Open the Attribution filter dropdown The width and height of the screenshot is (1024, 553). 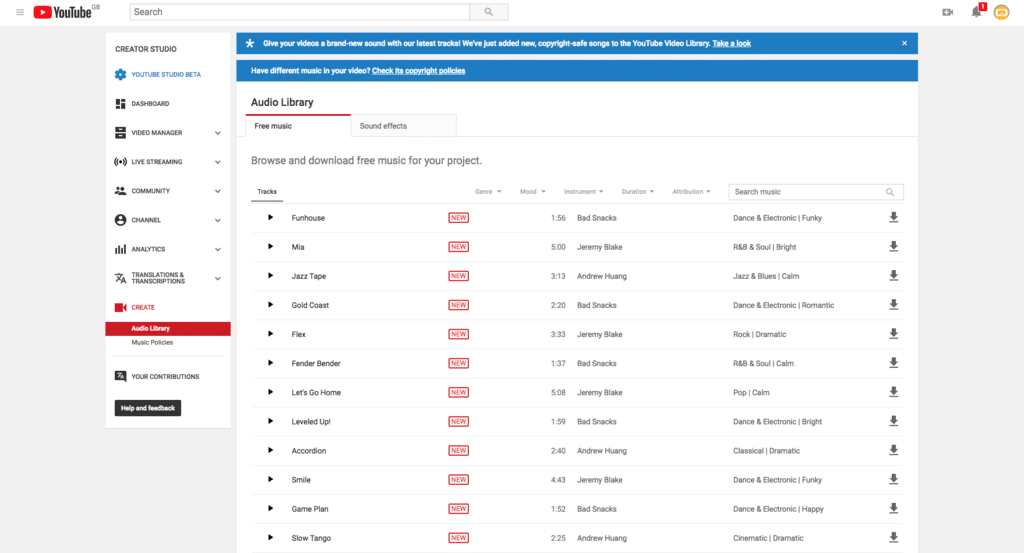click(x=691, y=191)
